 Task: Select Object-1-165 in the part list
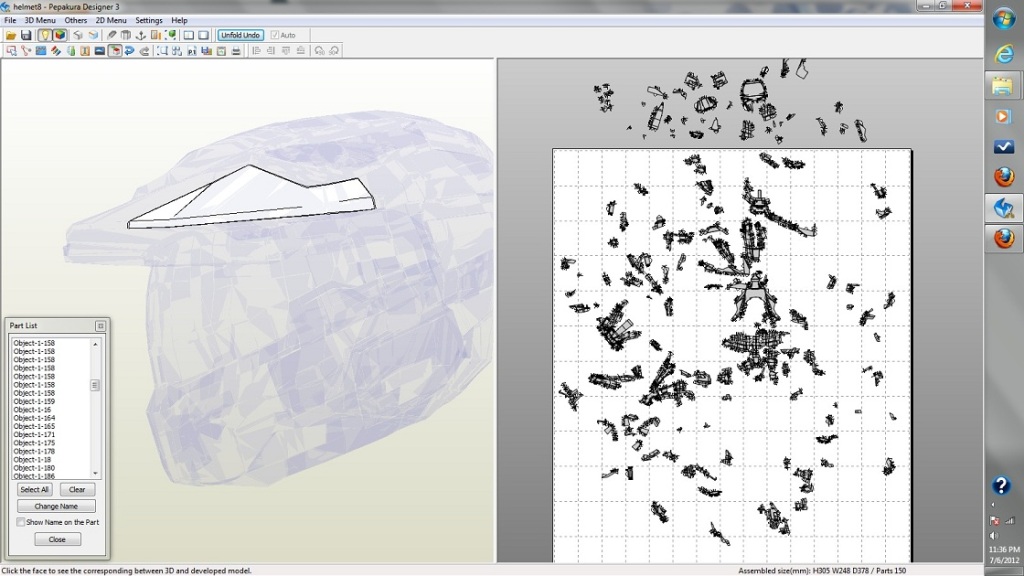point(34,426)
